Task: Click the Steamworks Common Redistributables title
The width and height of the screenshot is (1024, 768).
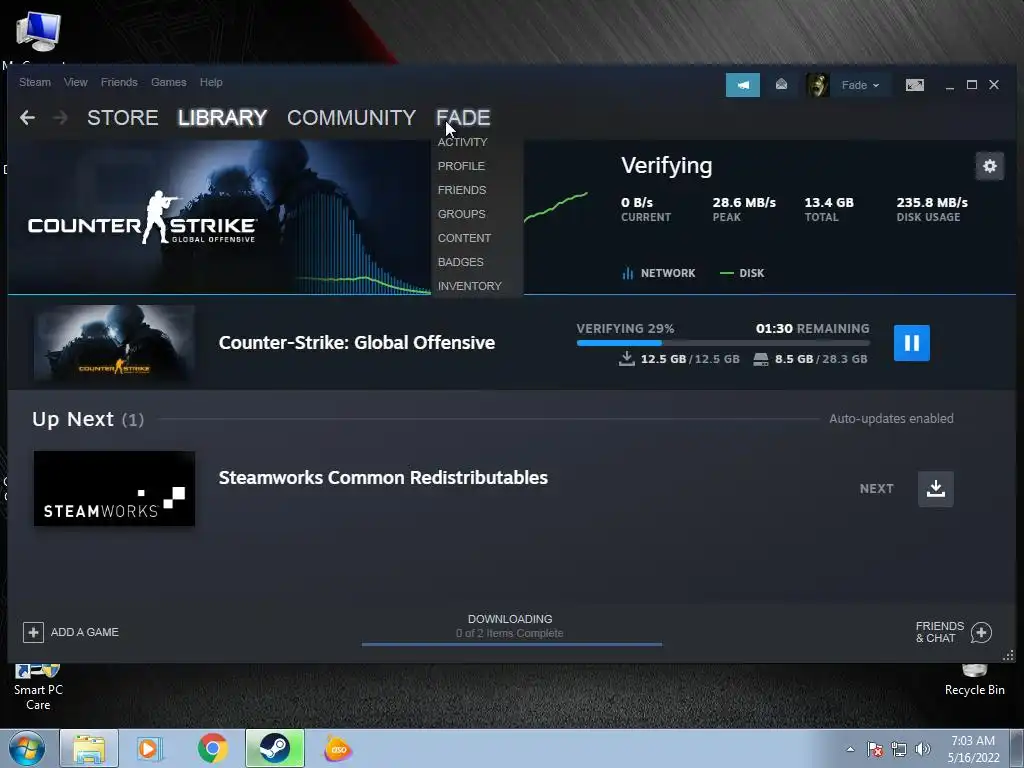Action: (383, 477)
